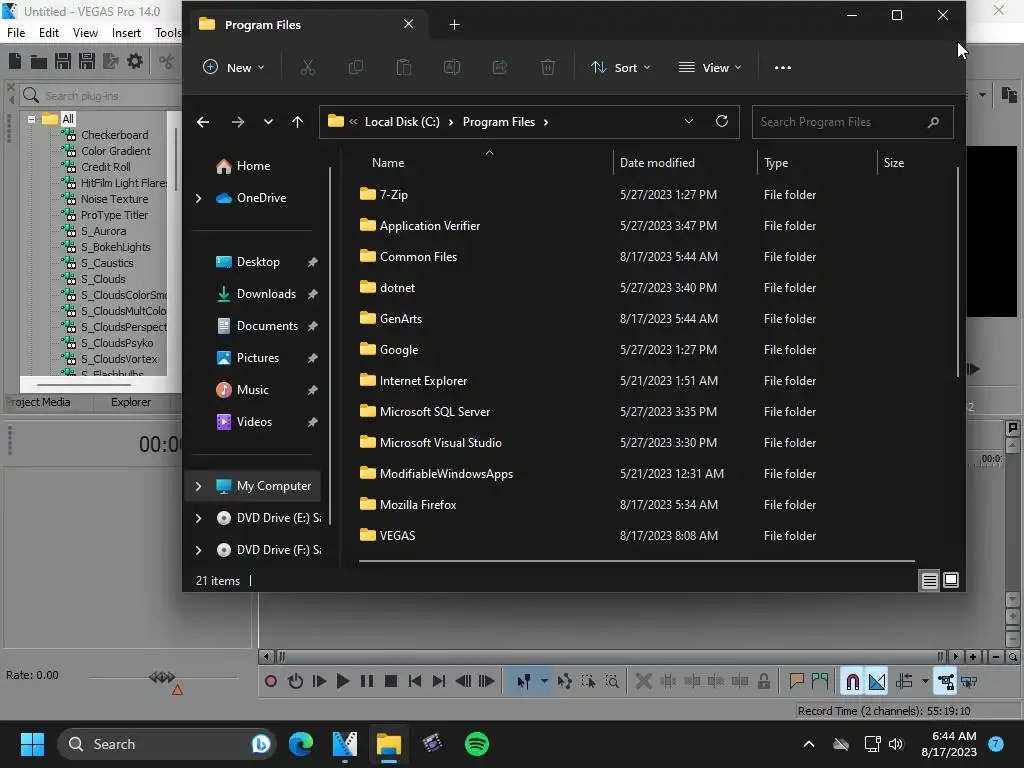Expand the OneDrive node in navigation pane

(x=199, y=198)
